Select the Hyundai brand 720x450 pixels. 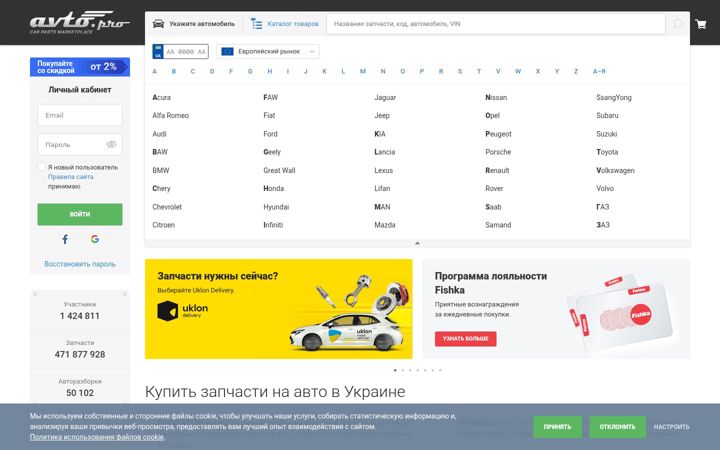click(276, 207)
